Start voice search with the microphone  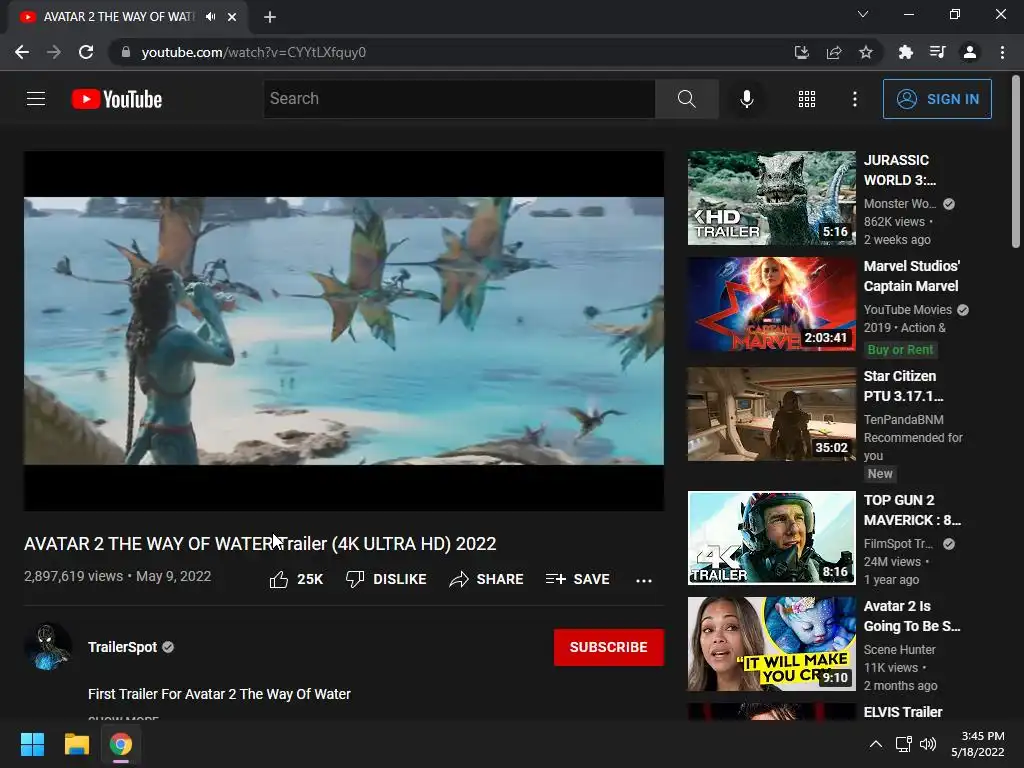746,99
